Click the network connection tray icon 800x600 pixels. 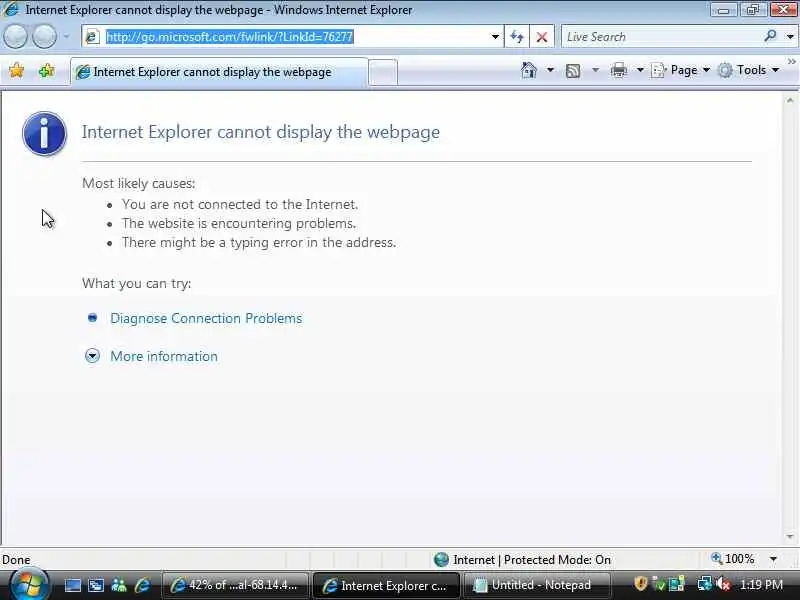click(705, 584)
